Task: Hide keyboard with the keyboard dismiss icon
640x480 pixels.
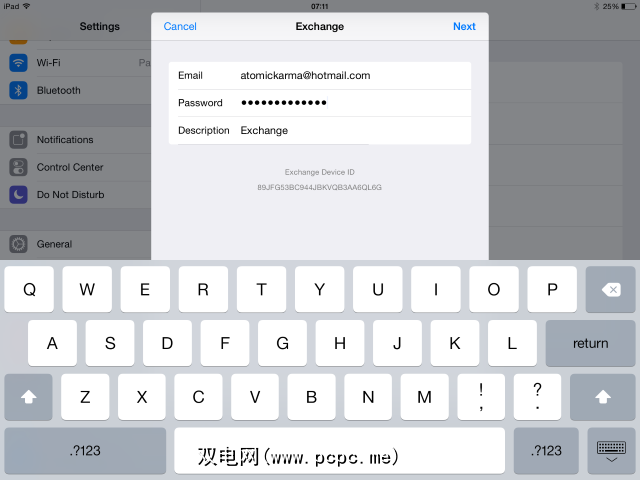Action: 611,451
